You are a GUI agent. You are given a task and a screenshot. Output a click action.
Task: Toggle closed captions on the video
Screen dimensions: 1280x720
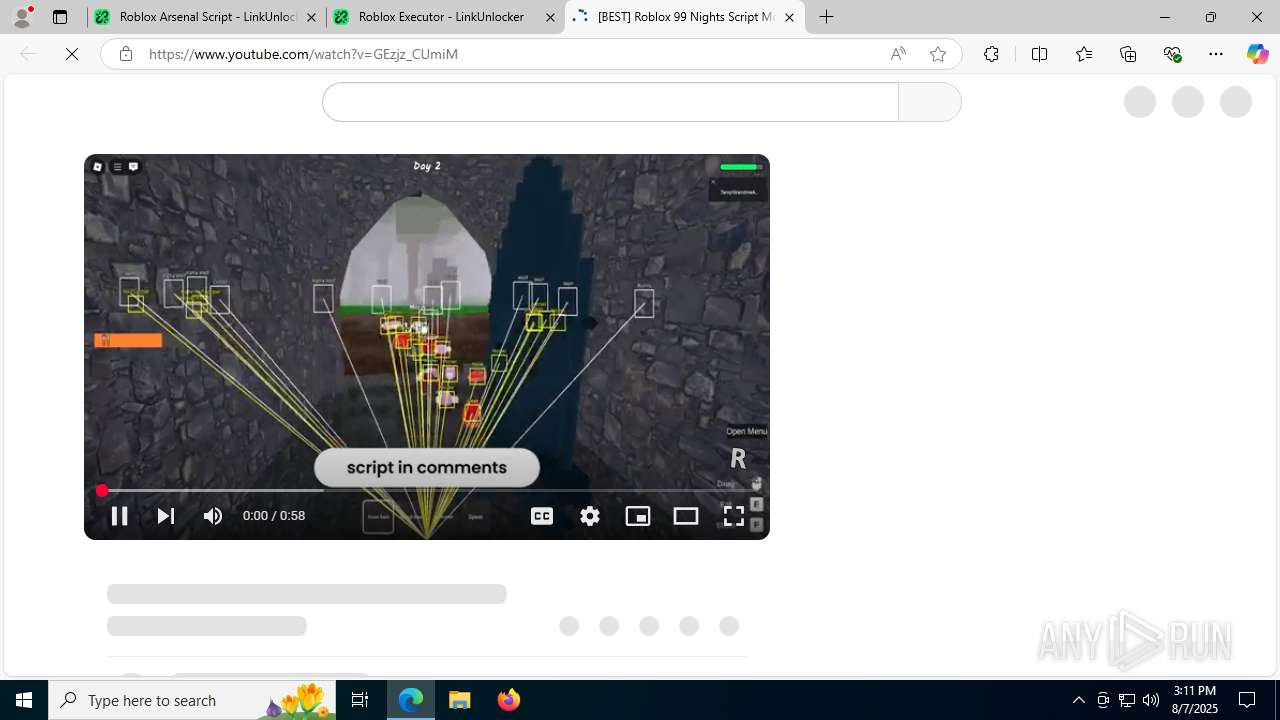[x=542, y=516]
